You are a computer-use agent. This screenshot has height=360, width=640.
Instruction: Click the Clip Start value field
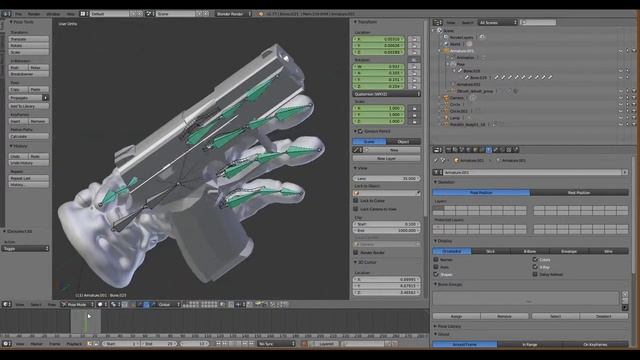point(387,224)
